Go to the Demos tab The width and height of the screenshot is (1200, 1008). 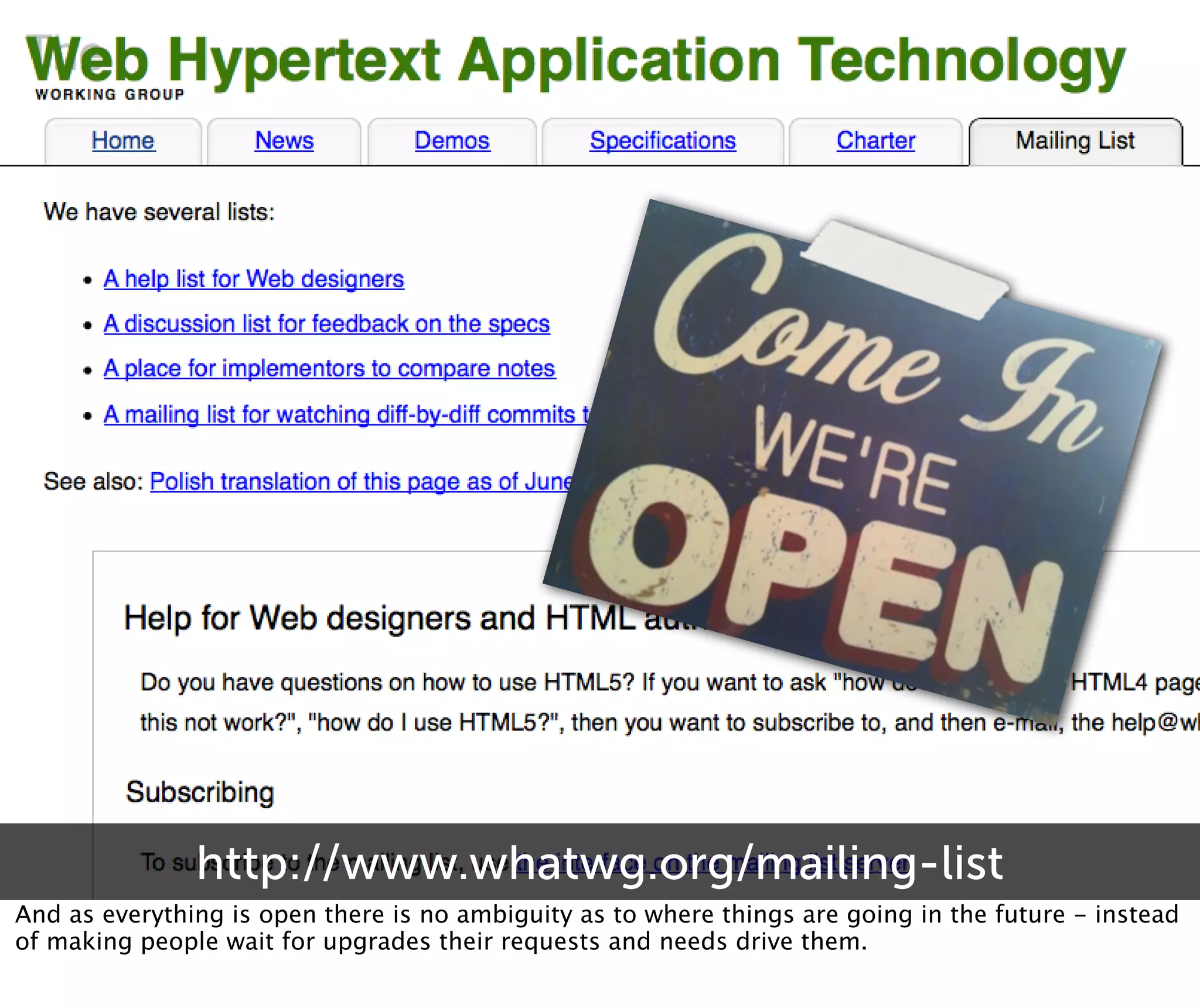point(452,141)
